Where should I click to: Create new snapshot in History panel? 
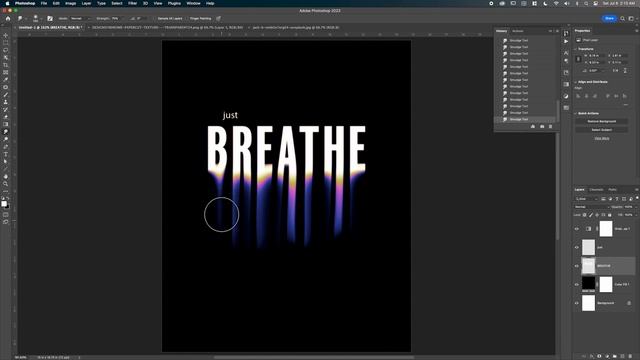[x=542, y=127]
